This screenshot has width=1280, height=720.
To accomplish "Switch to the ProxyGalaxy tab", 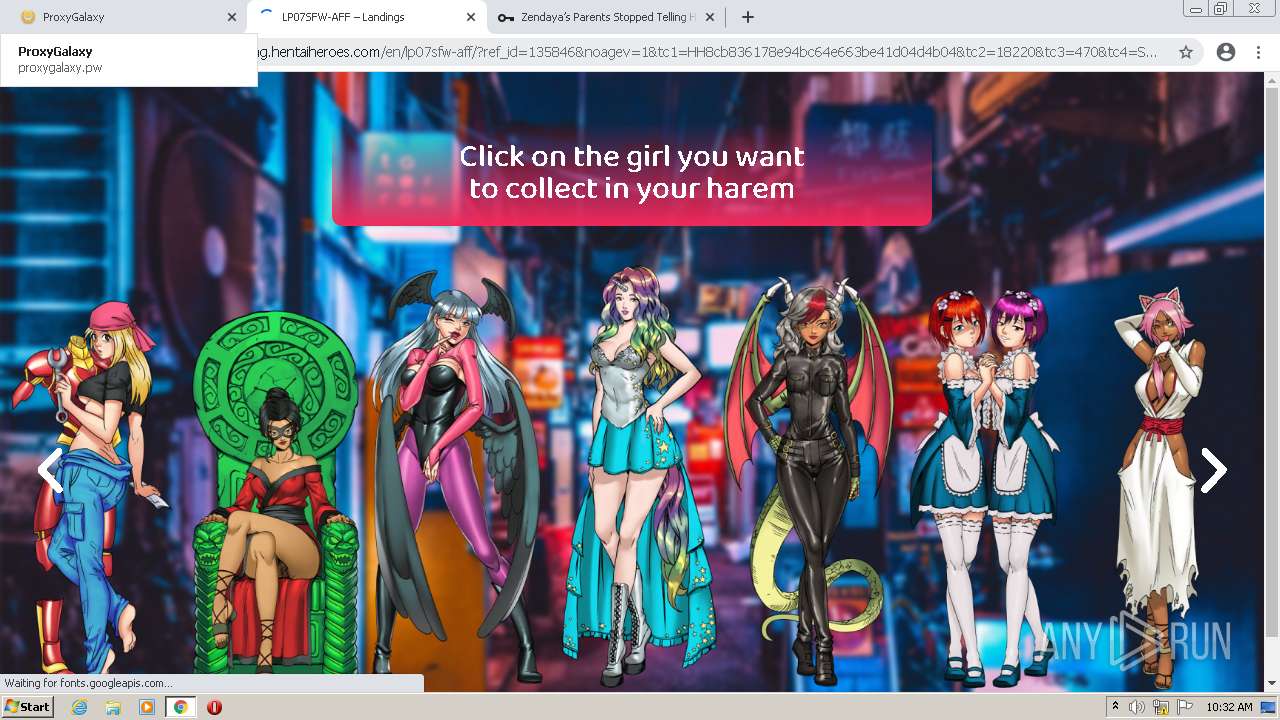I will (120, 17).
